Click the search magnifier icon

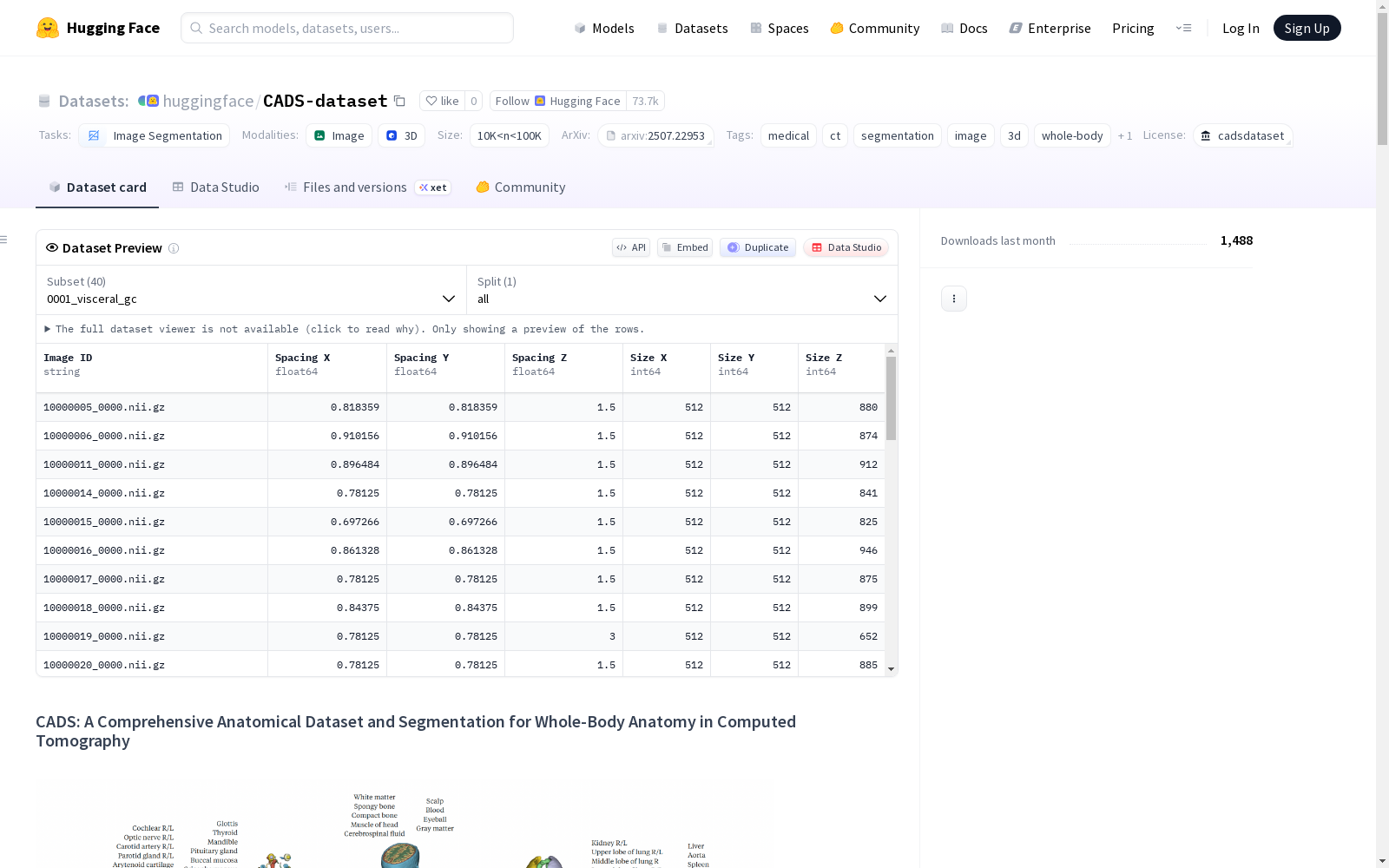click(197, 28)
